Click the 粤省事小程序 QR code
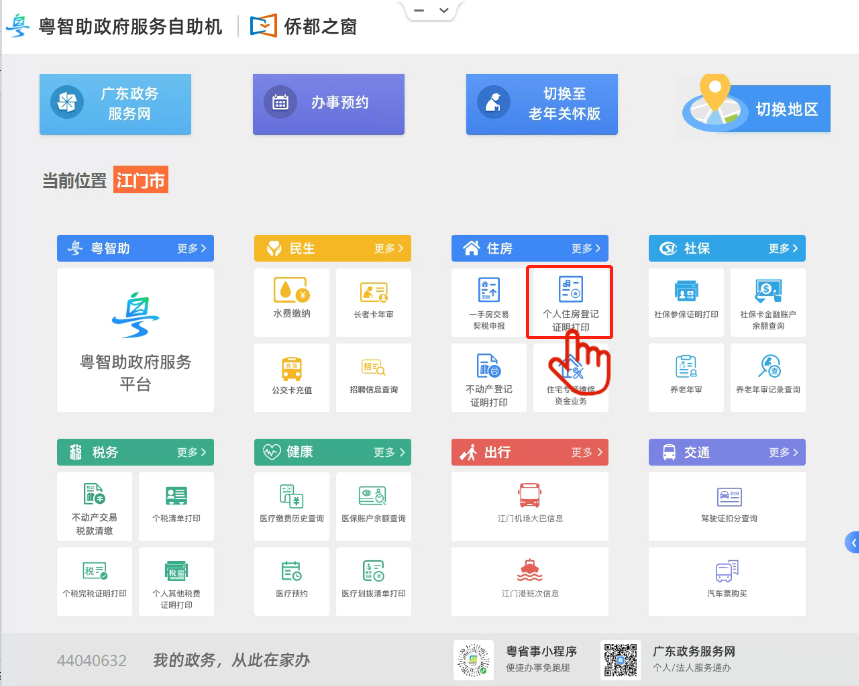 [x=473, y=659]
